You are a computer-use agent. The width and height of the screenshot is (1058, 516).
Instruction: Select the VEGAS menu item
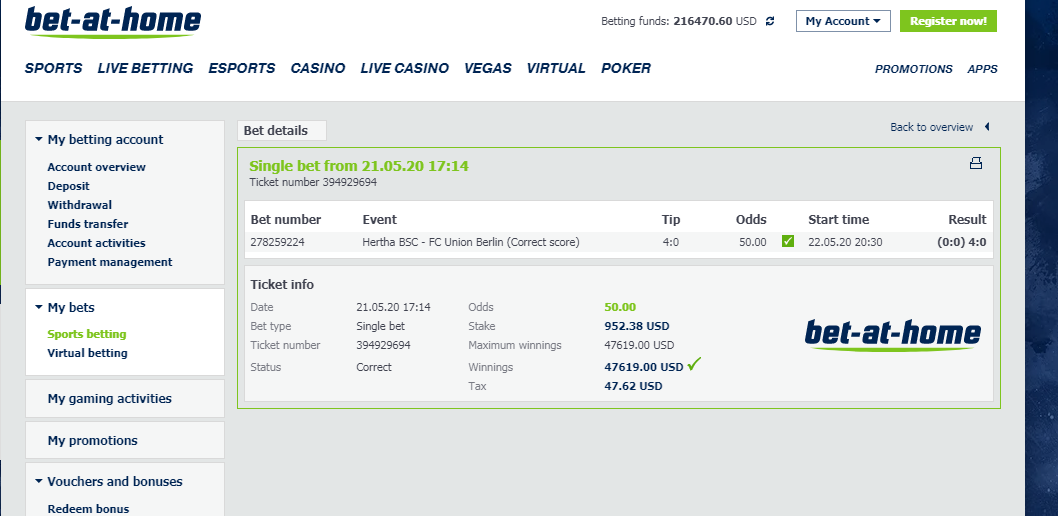click(x=488, y=68)
